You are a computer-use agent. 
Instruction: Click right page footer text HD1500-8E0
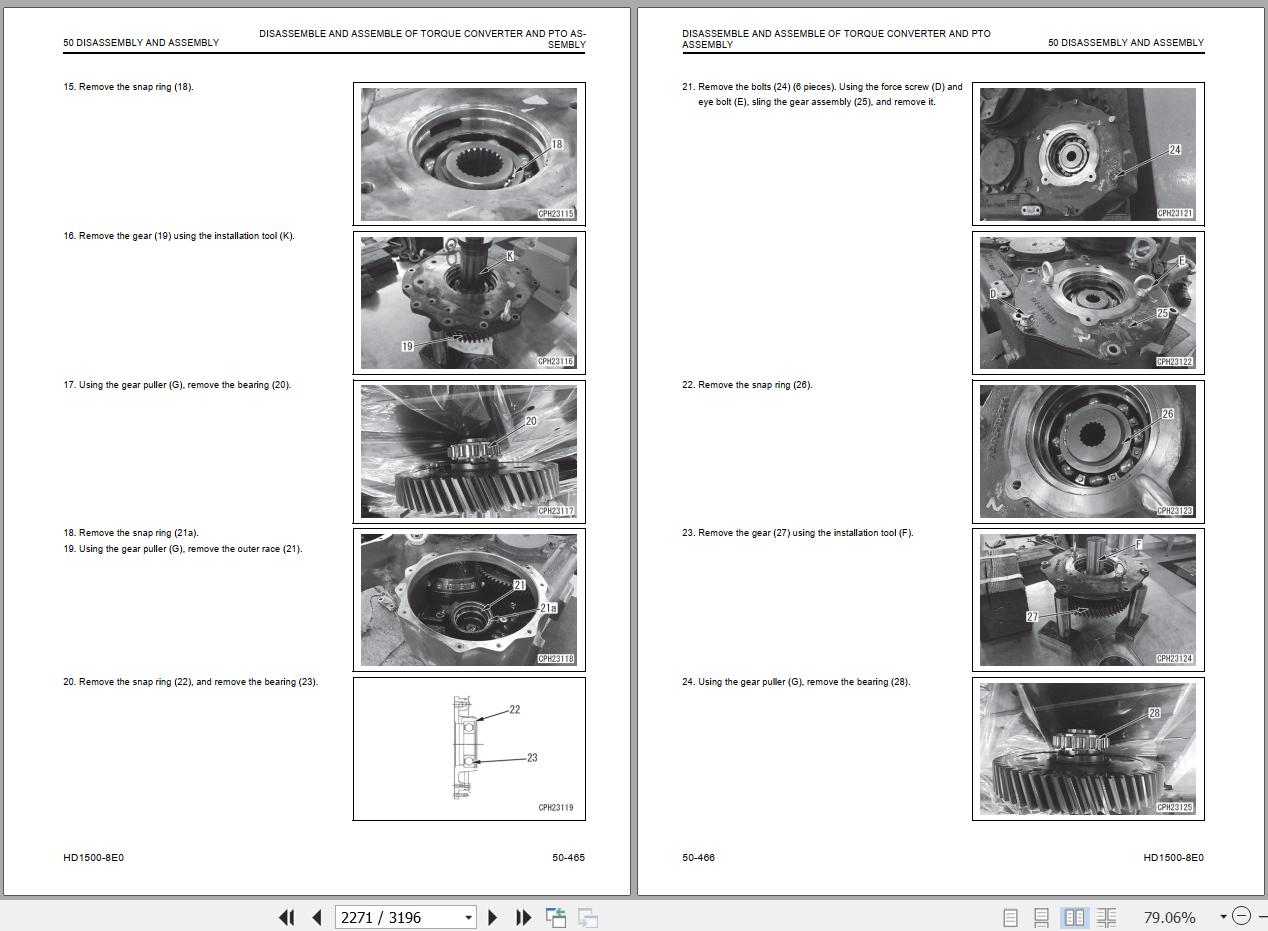click(x=1174, y=858)
